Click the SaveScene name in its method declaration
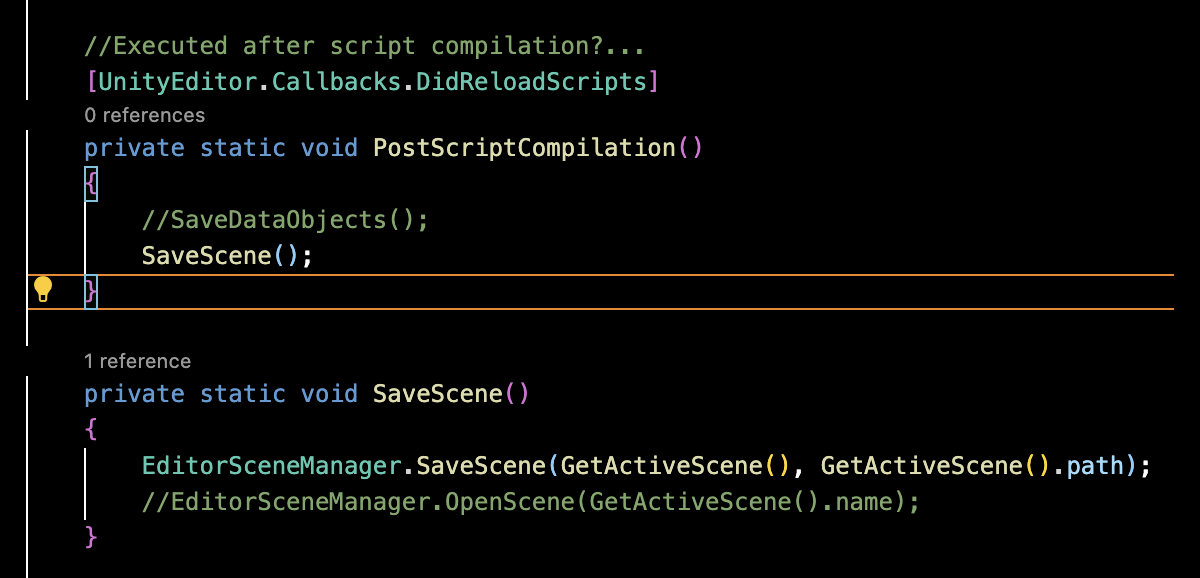Image resolution: width=1200 pixels, height=578 pixels. pyautogui.click(x=437, y=394)
